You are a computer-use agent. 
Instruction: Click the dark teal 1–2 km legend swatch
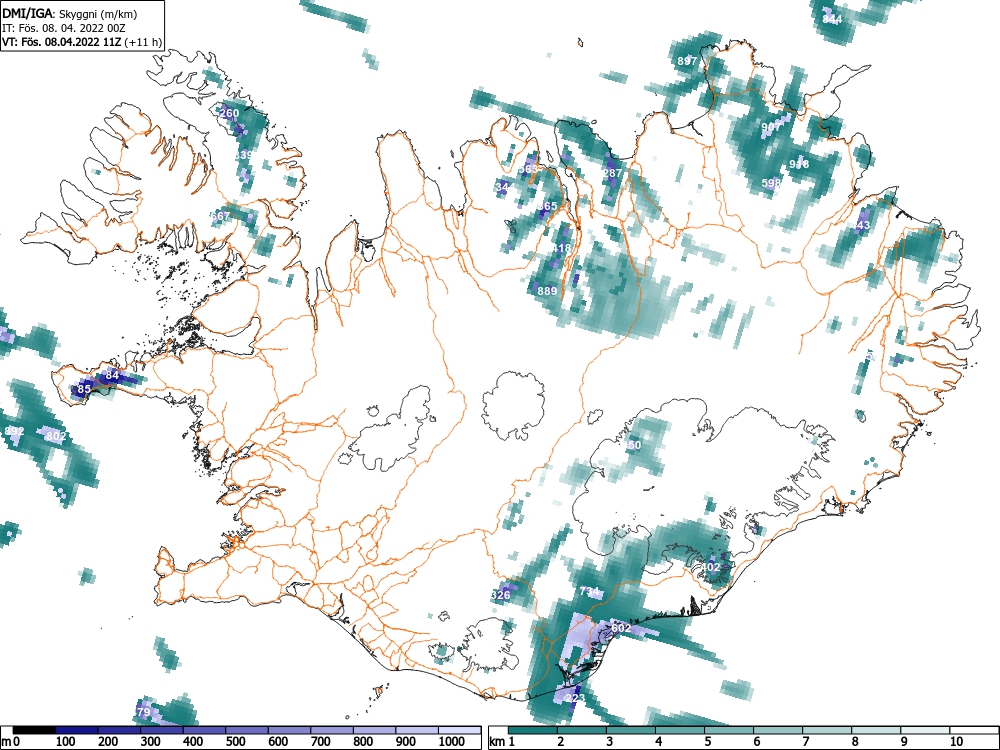(533, 730)
